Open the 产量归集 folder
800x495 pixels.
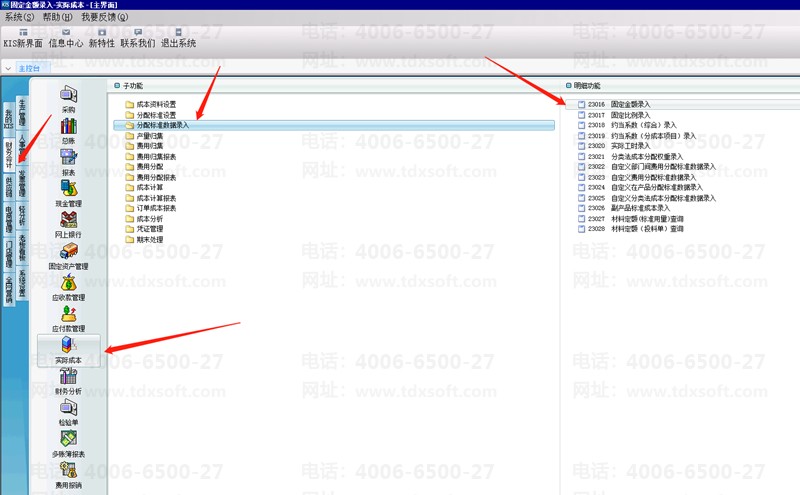click(144, 136)
